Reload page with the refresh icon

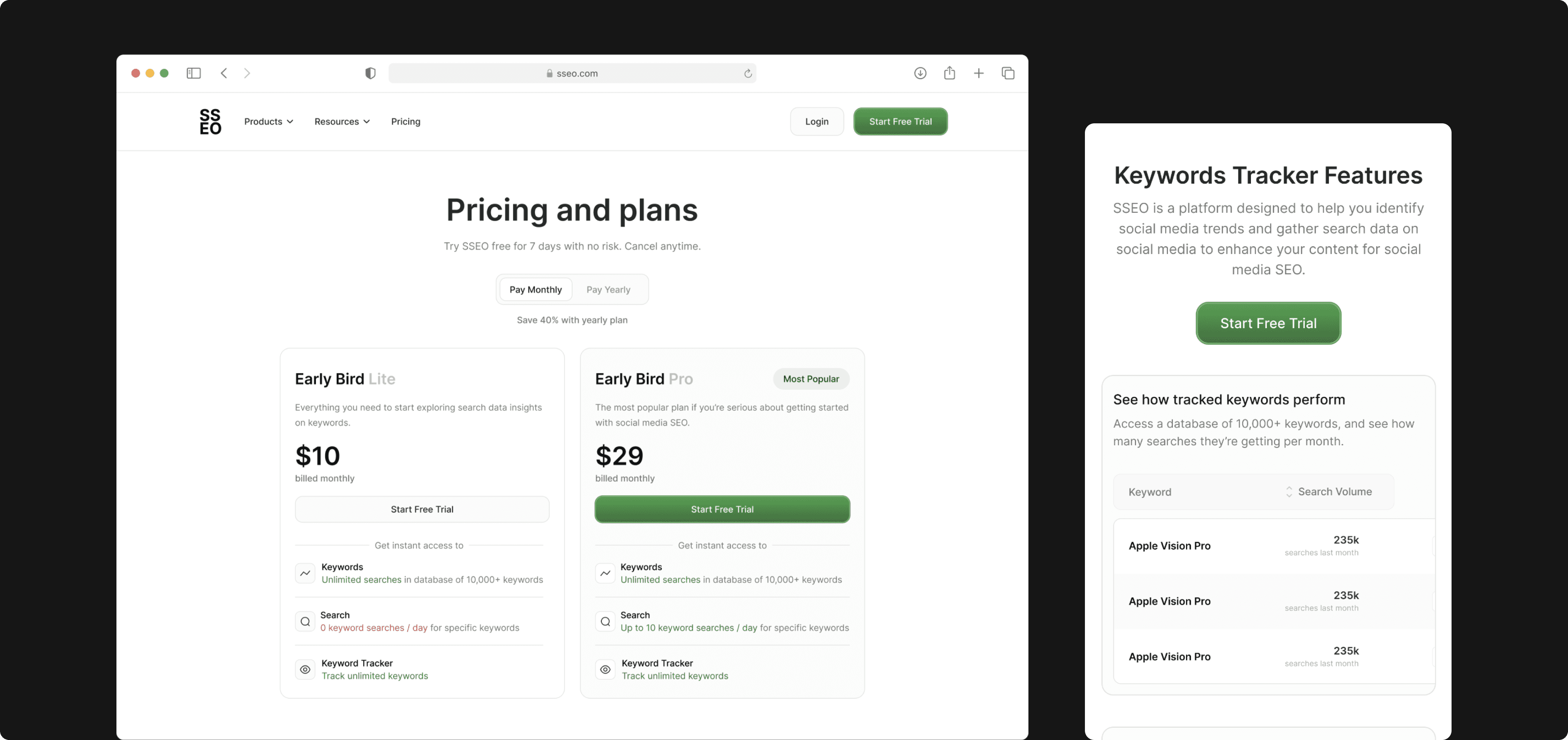click(x=747, y=74)
